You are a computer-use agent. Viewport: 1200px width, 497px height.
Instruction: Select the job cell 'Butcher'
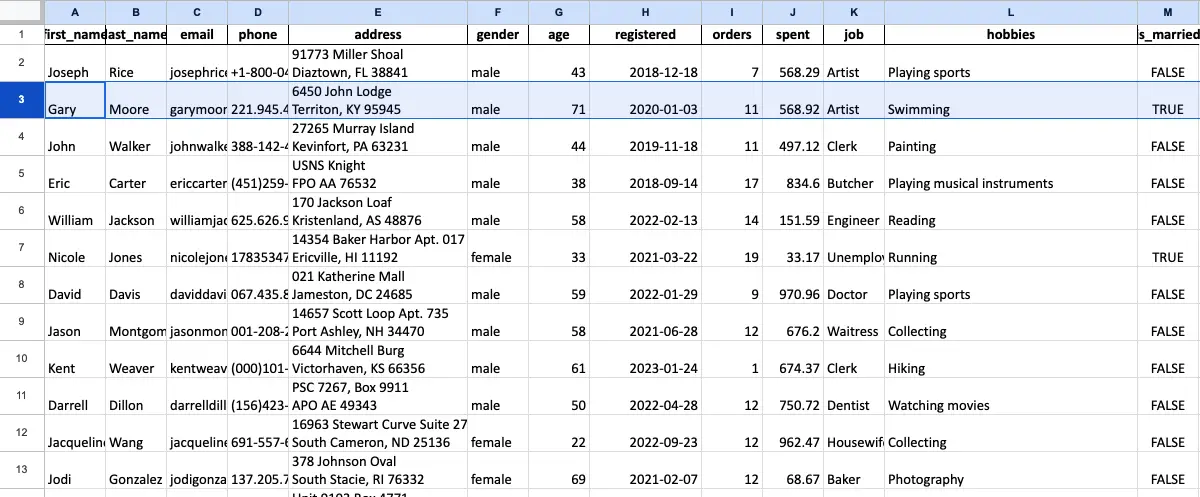[854, 174]
